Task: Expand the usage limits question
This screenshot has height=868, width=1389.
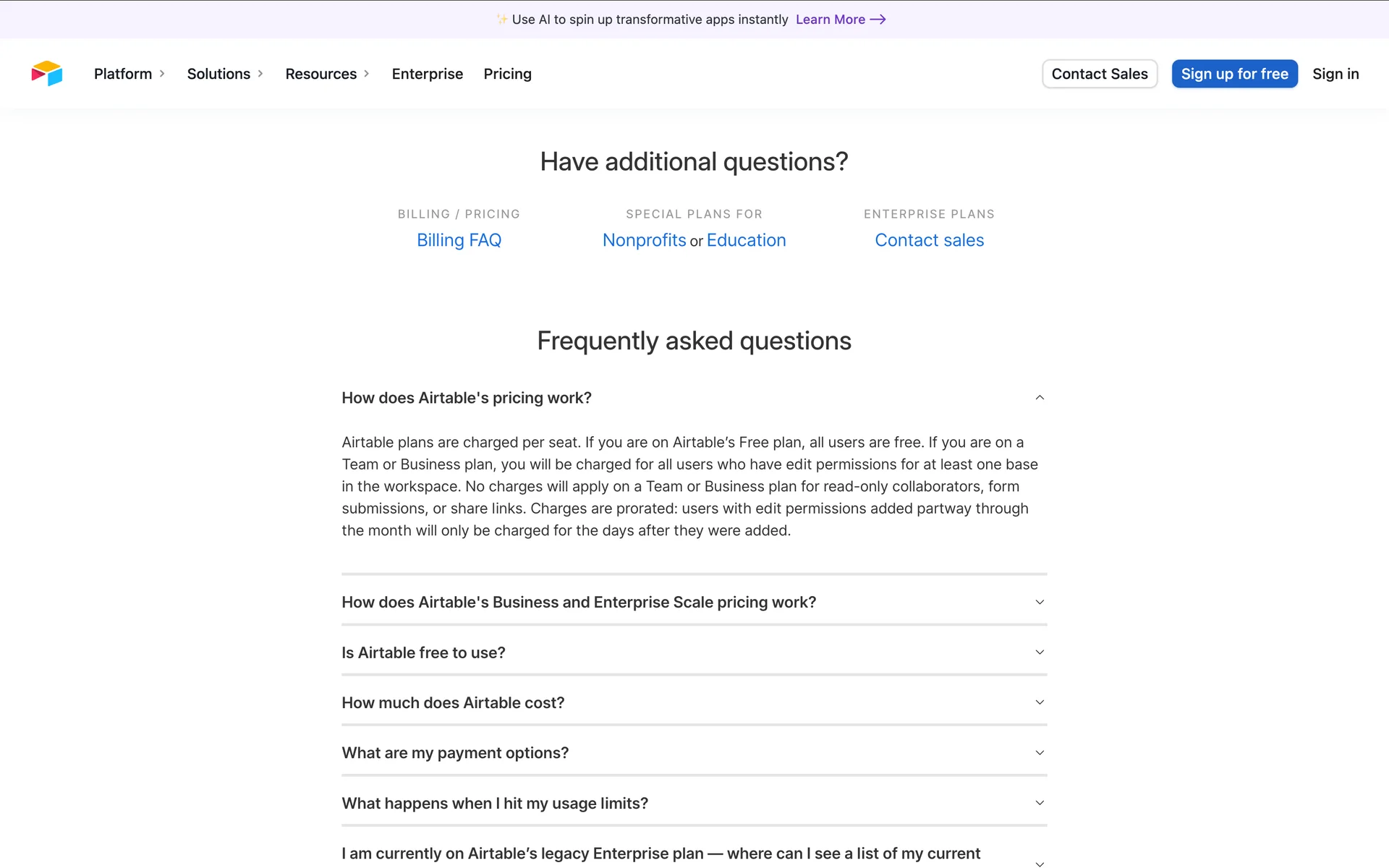Action: tap(1039, 803)
